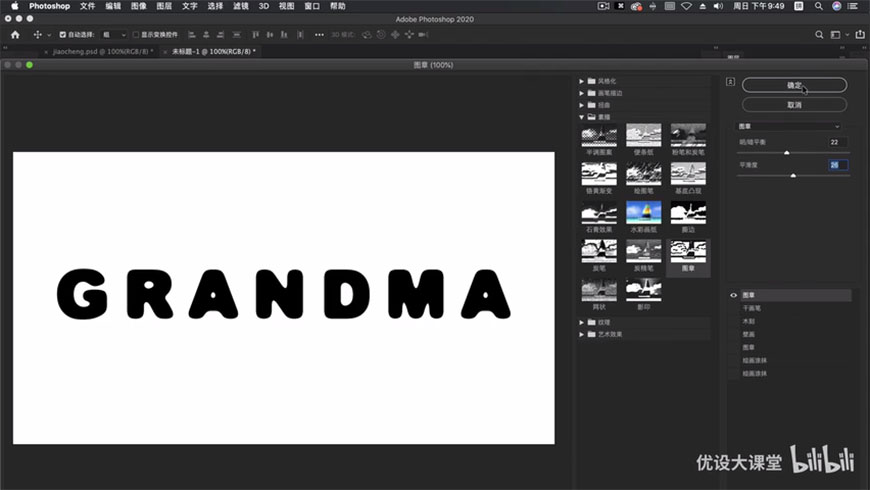Select the Move tool icon

click(x=38, y=34)
